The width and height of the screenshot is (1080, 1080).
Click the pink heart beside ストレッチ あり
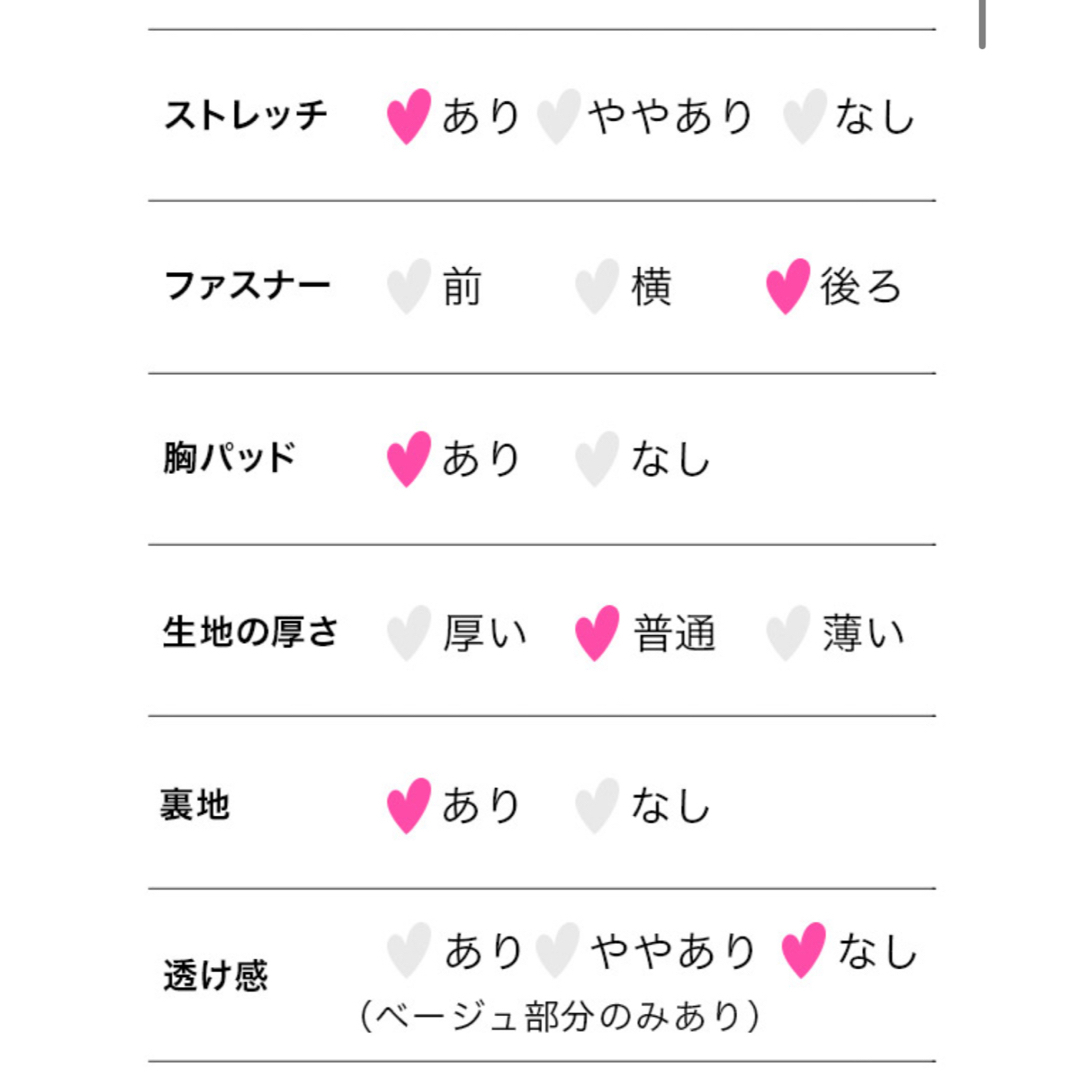(409, 116)
